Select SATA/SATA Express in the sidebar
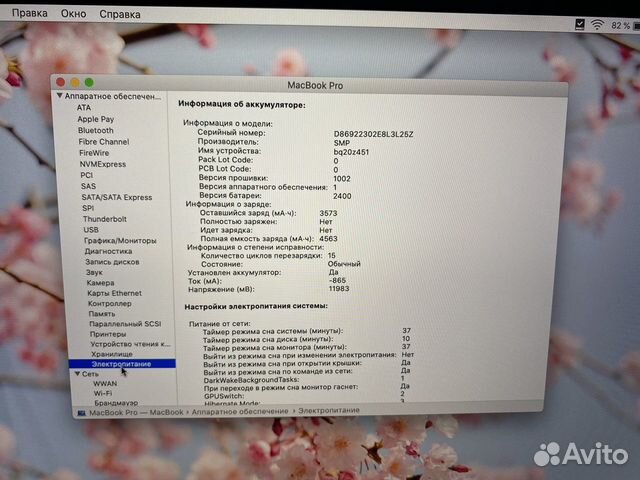The image size is (640, 480). click(x=117, y=197)
